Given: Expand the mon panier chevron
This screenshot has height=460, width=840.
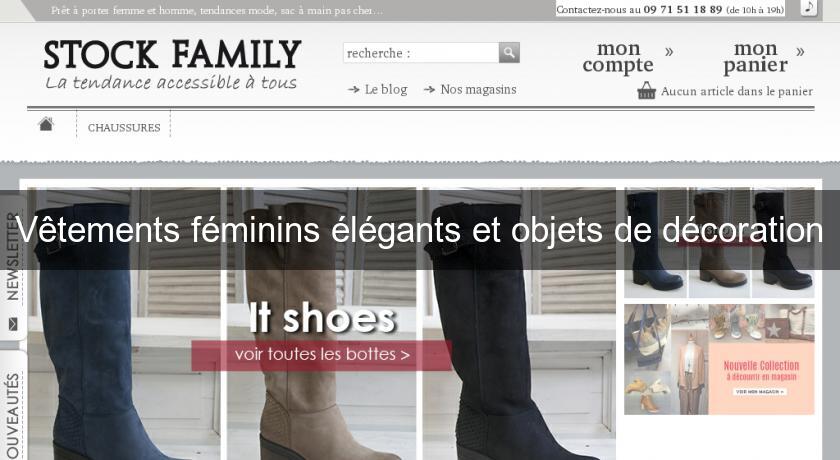Looking at the screenshot, I should pyautogui.click(x=800, y=52).
